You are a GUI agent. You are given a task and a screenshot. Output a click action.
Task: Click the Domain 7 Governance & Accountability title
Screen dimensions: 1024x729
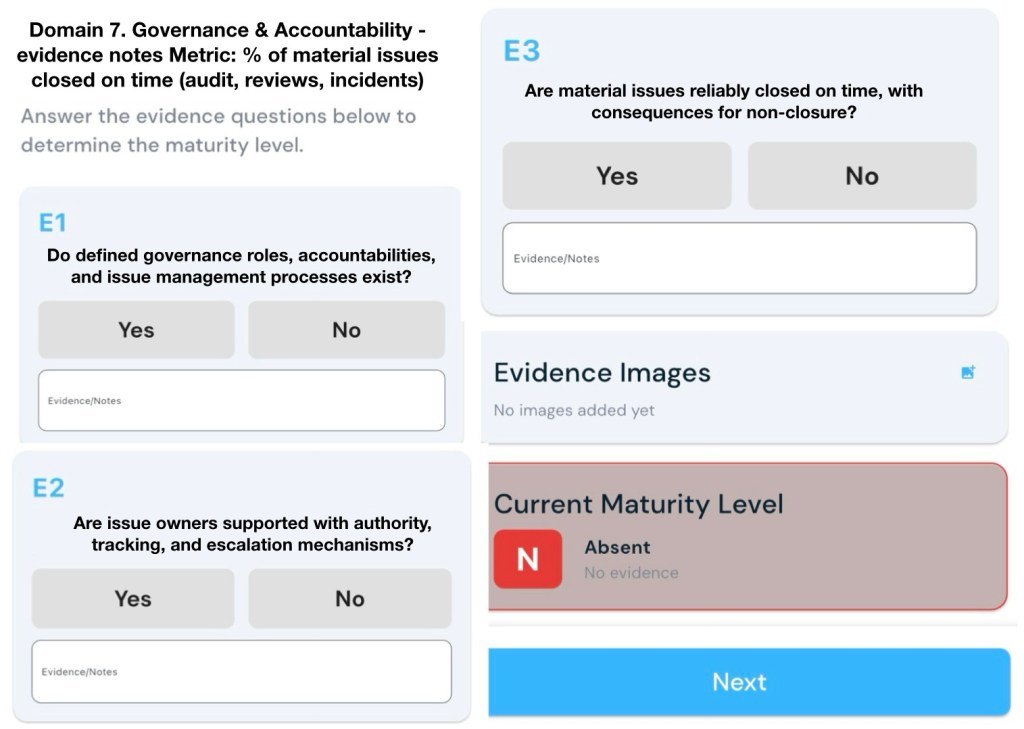click(227, 55)
